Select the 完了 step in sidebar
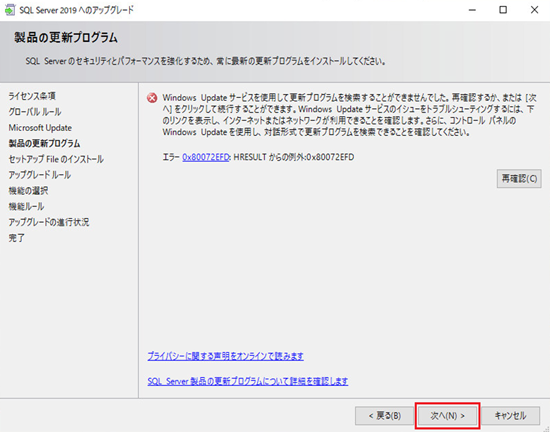Image resolution: width=550 pixels, height=432 pixels. [16, 238]
